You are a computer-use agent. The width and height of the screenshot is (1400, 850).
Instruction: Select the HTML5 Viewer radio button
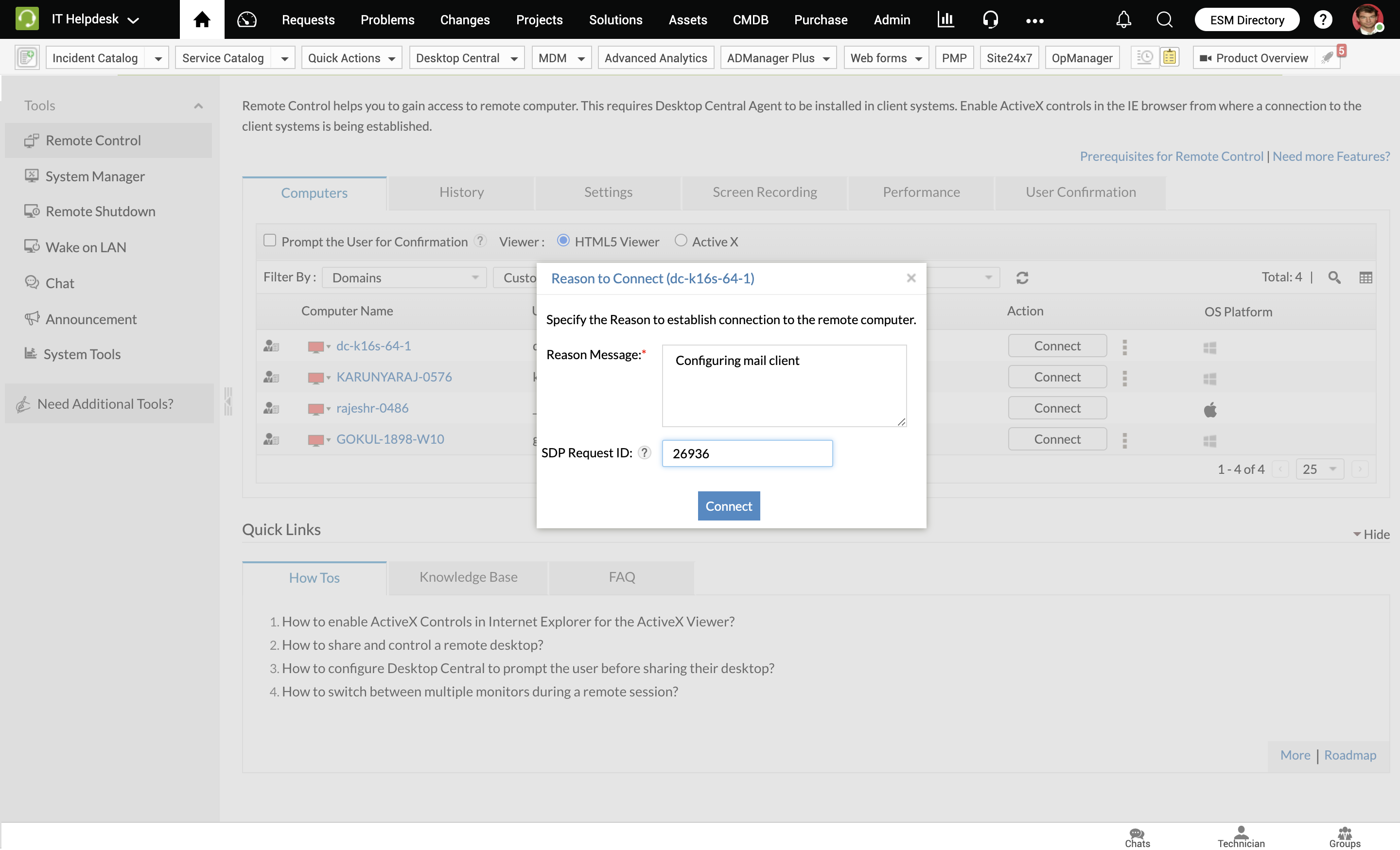563,241
